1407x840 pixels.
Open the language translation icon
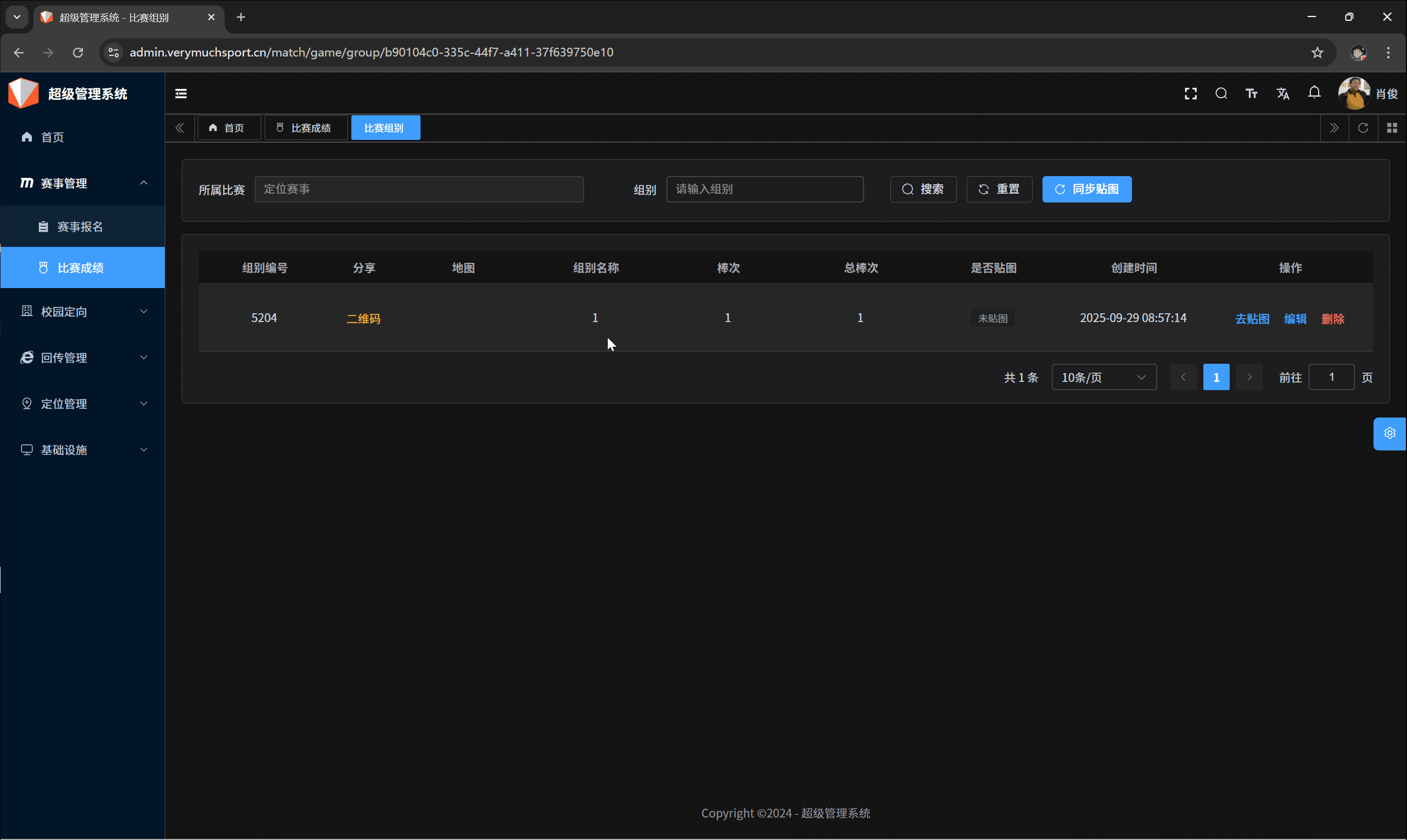[1282, 93]
